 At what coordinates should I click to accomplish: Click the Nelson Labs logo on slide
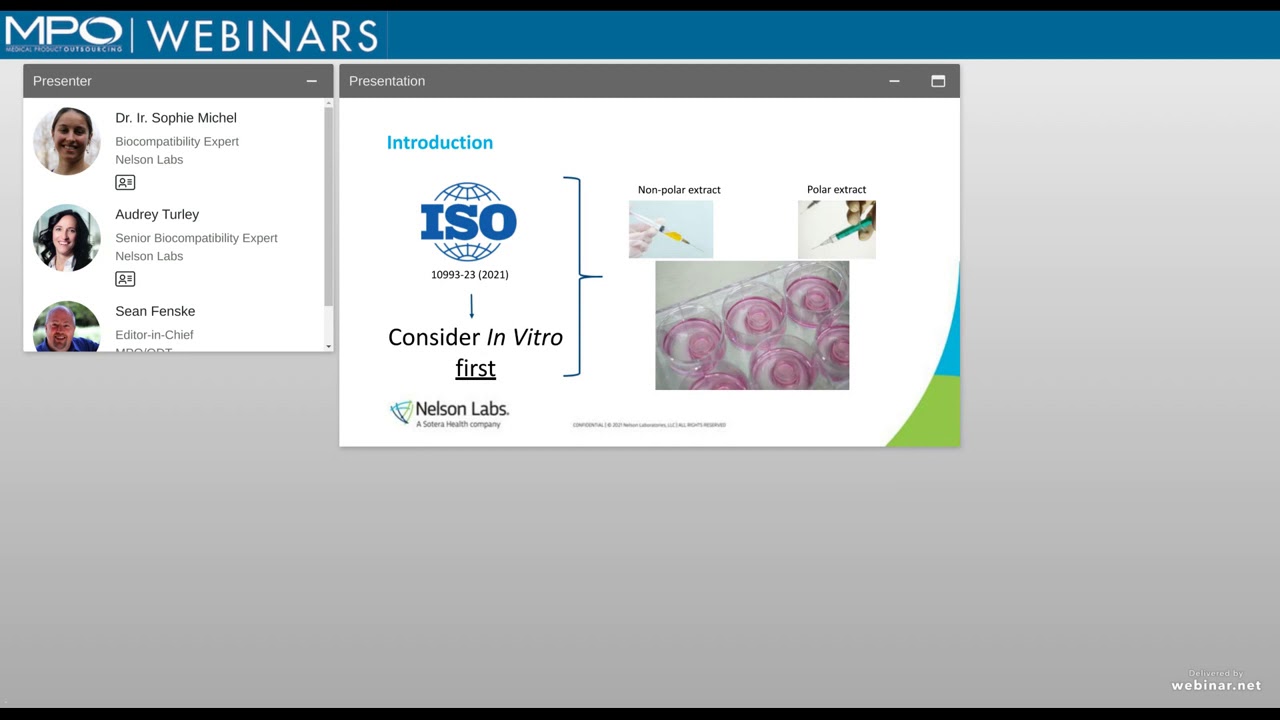tap(449, 413)
